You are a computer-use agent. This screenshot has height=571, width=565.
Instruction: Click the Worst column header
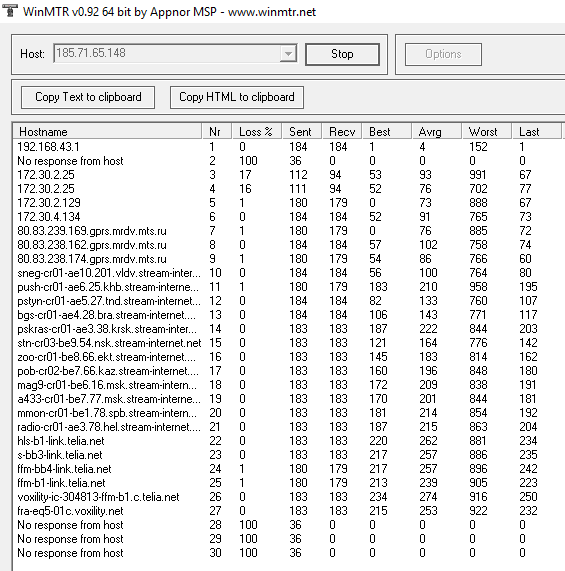click(x=487, y=131)
